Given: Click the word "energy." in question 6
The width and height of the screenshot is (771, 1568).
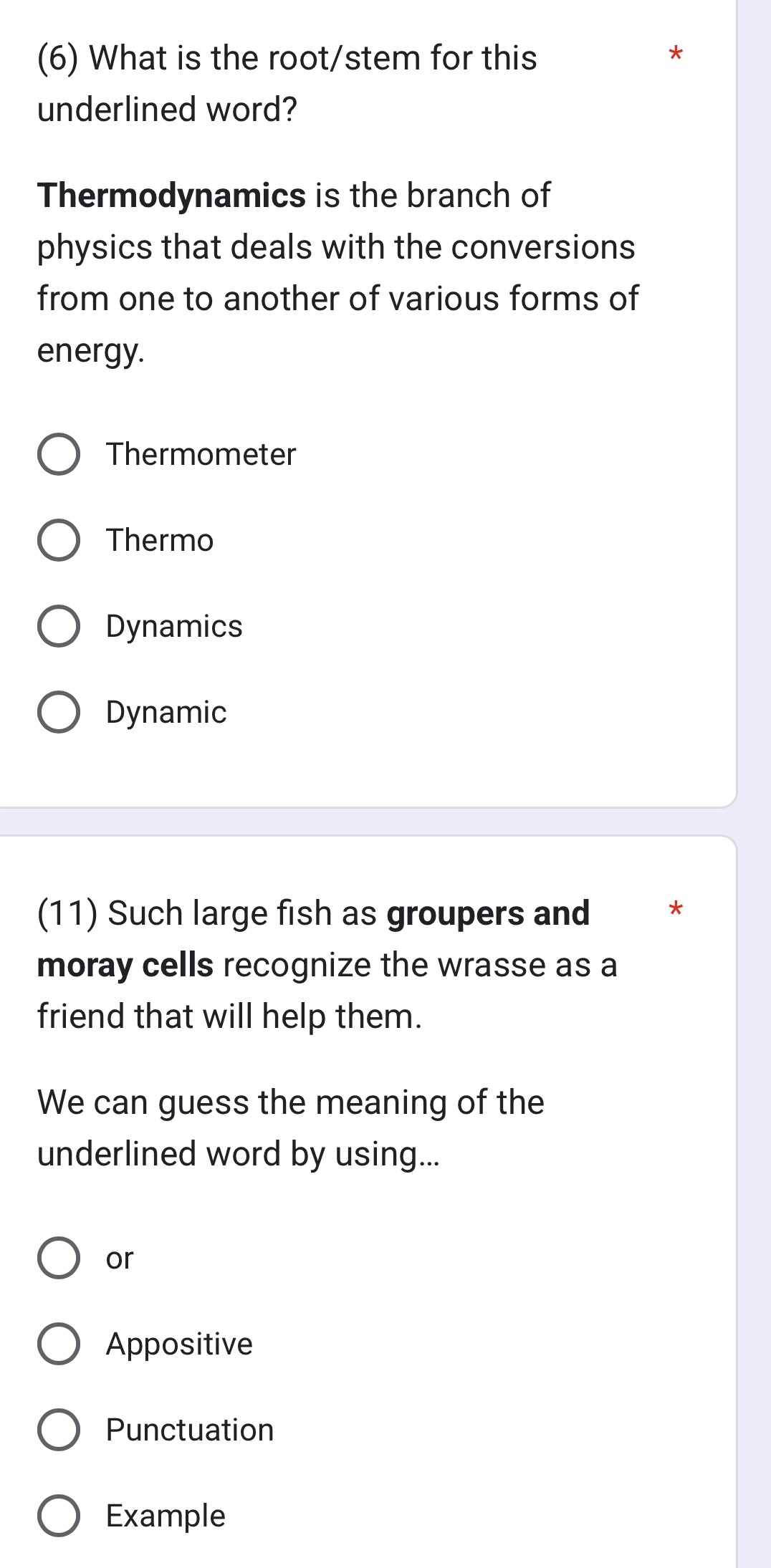Looking at the screenshot, I should (91, 350).
